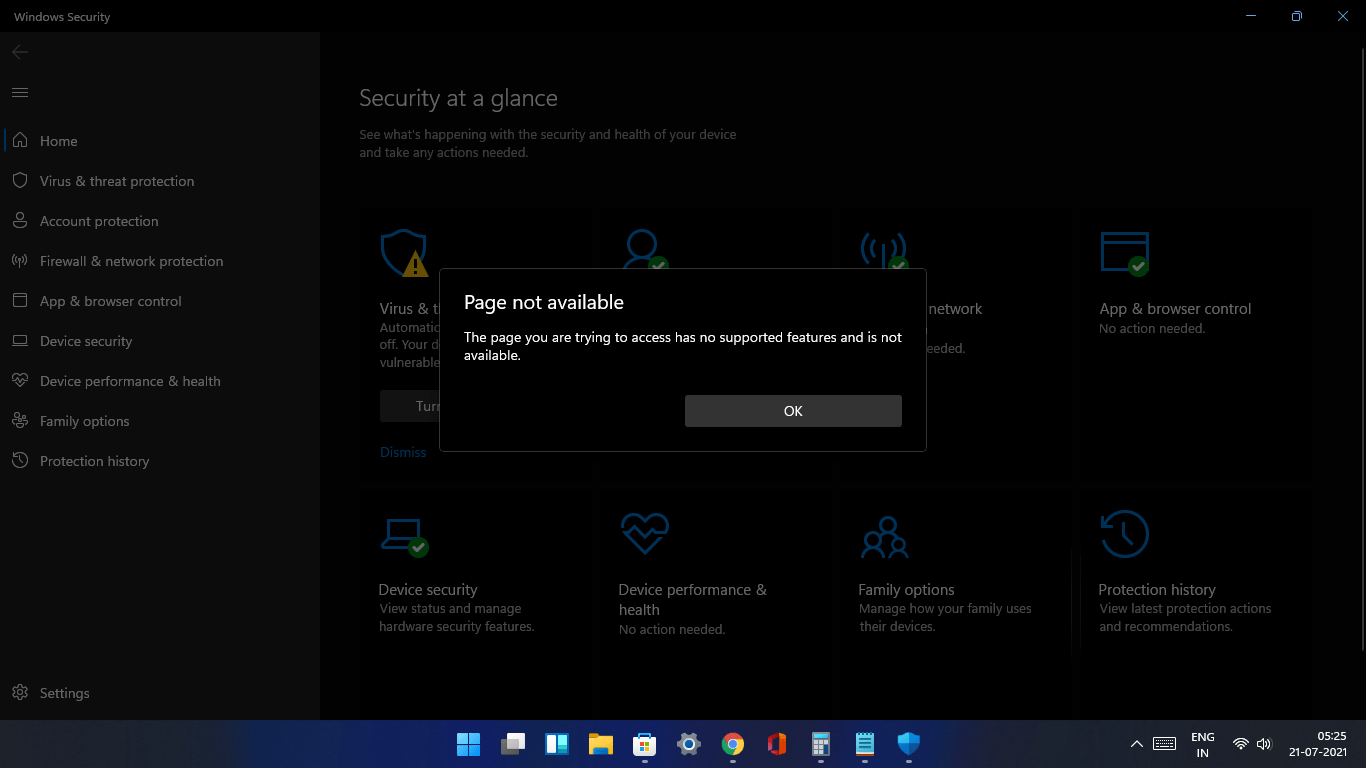Launch Windows Security shield from taskbar

point(908,744)
